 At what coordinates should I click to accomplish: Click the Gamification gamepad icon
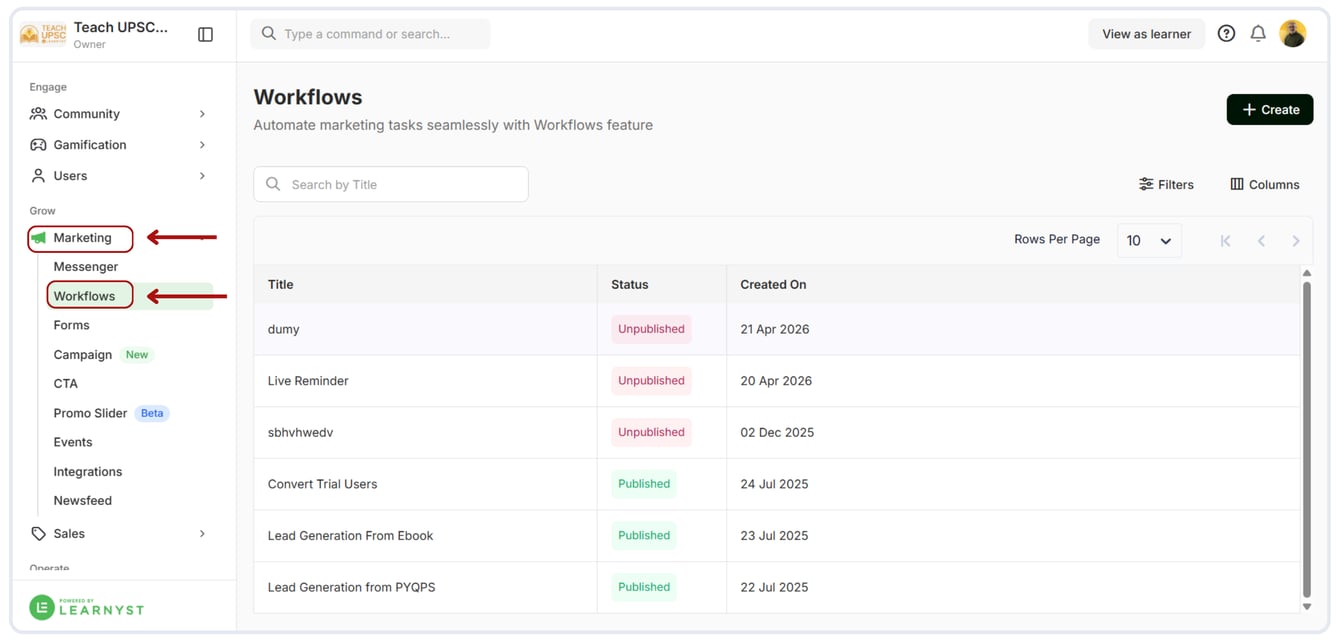click(38, 145)
